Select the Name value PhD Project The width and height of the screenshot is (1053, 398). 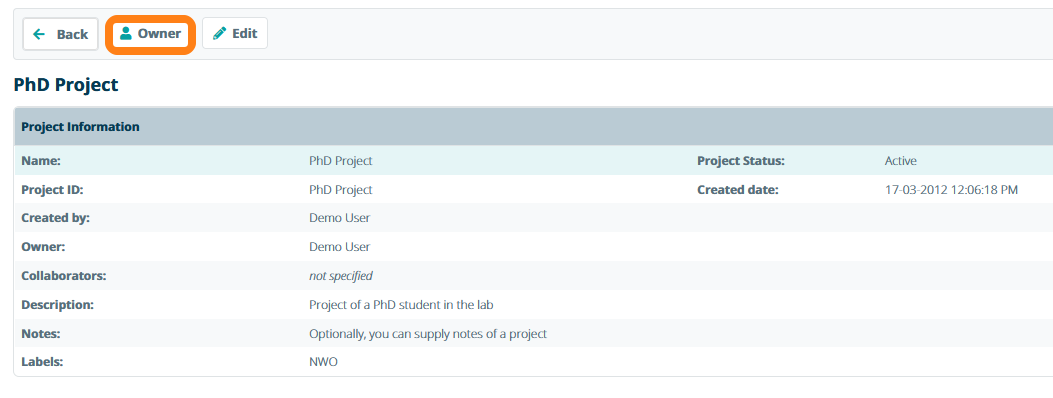tap(340, 161)
